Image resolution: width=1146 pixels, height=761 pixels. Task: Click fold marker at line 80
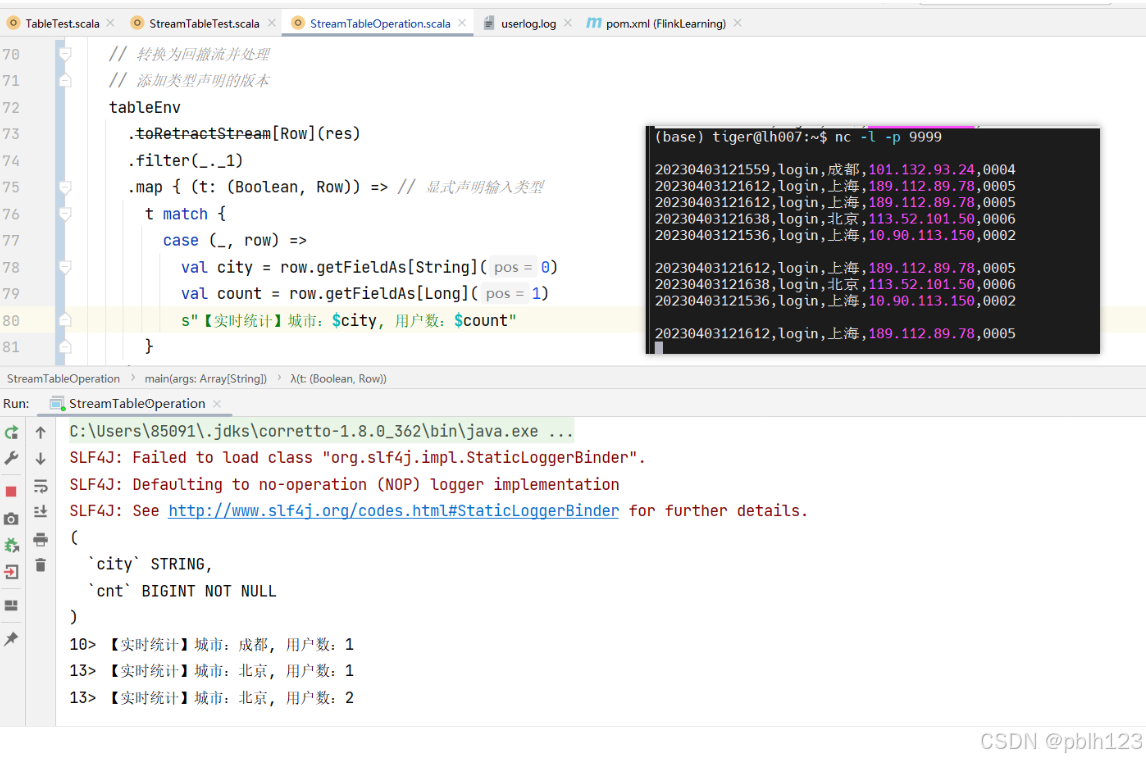(x=65, y=320)
